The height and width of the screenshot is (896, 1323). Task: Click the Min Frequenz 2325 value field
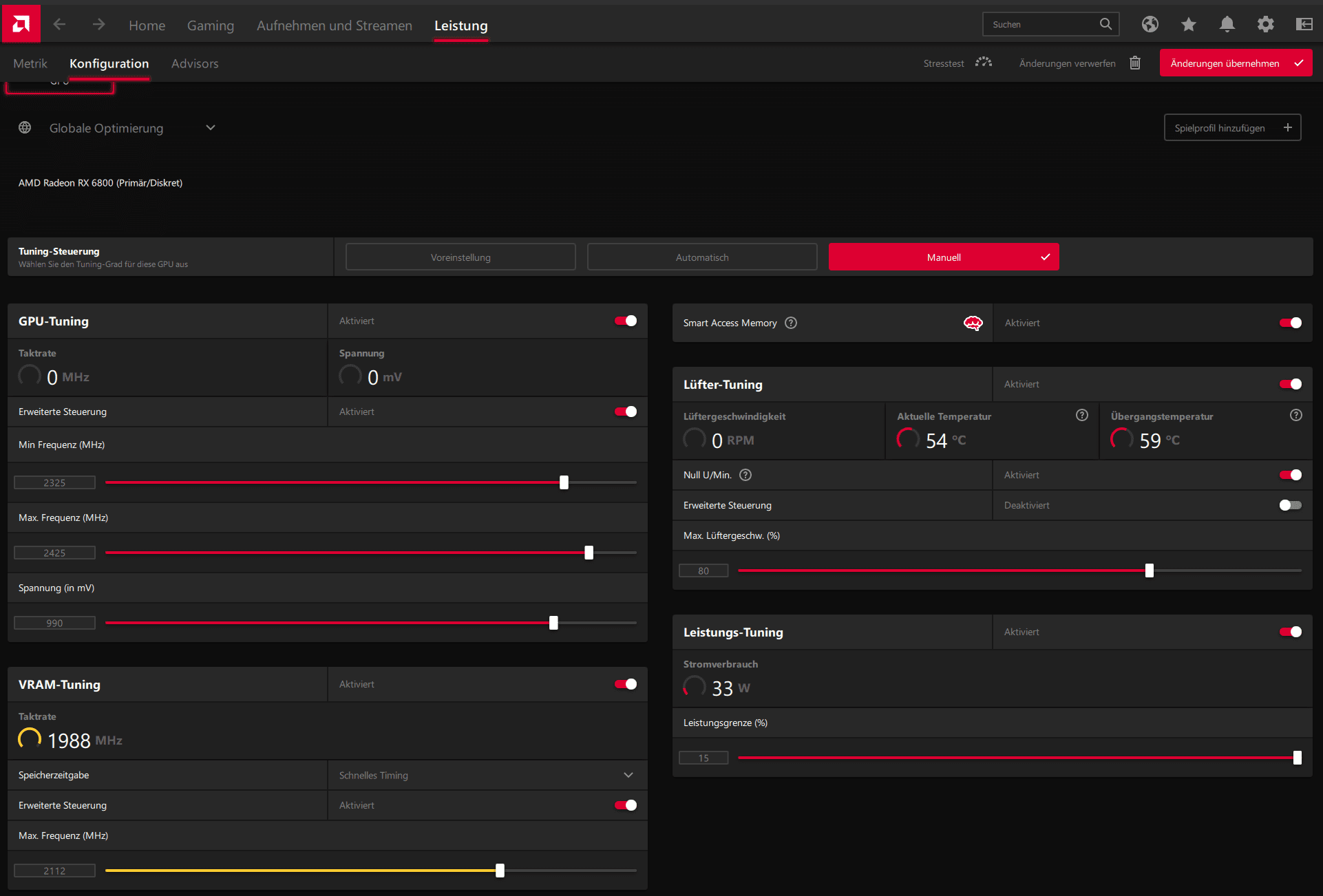54,482
